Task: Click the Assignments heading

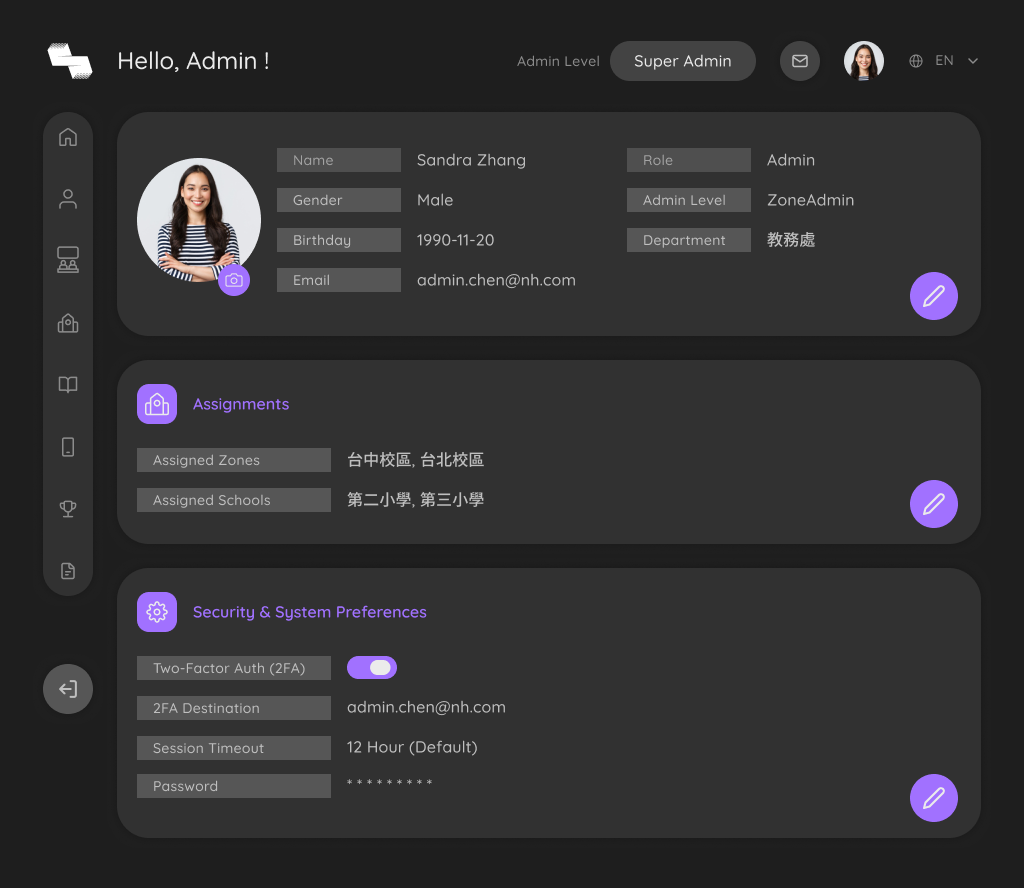Action: click(x=241, y=404)
